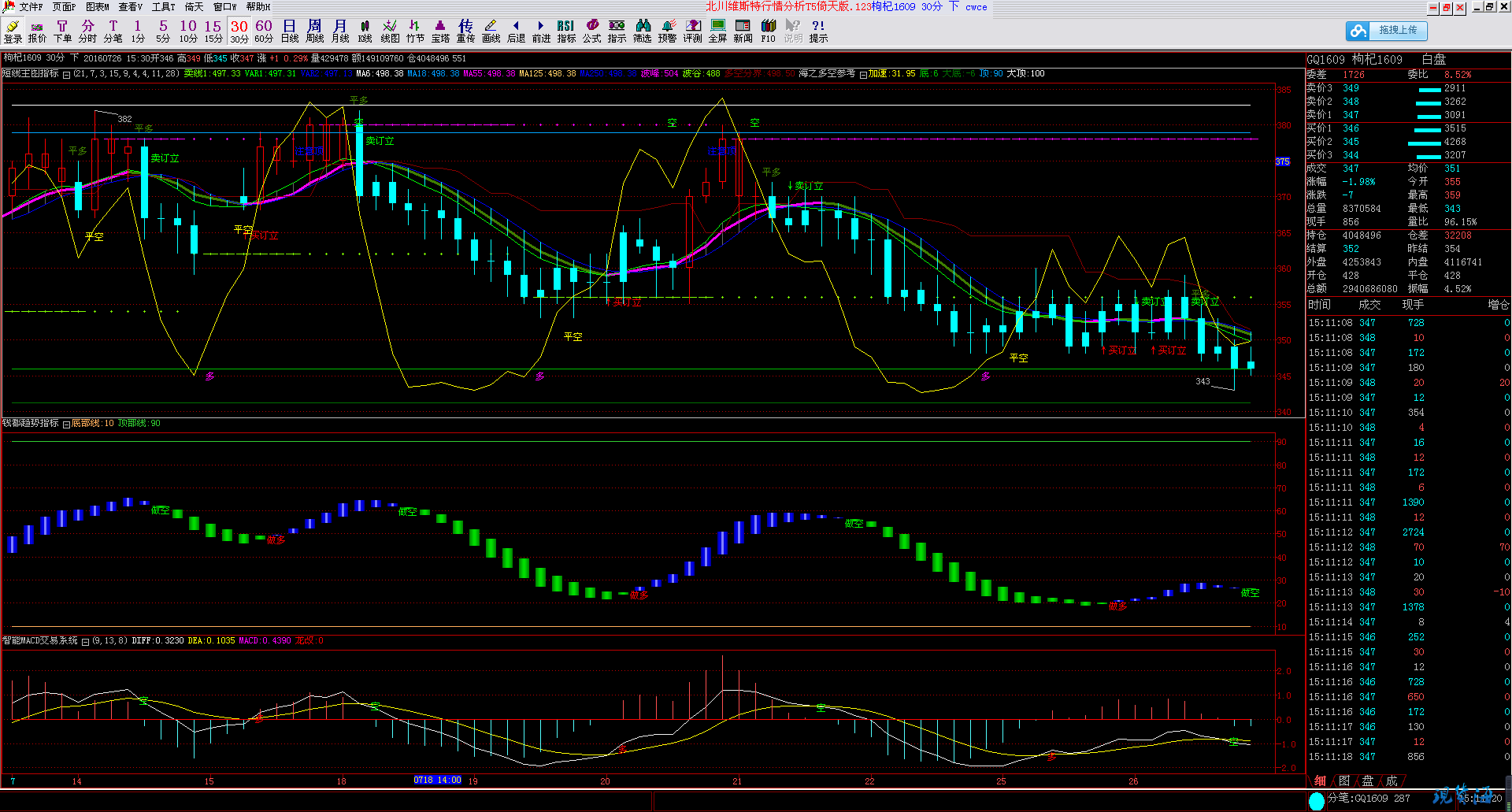Enter 全屏 fullscreen mode

click(x=717, y=31)
